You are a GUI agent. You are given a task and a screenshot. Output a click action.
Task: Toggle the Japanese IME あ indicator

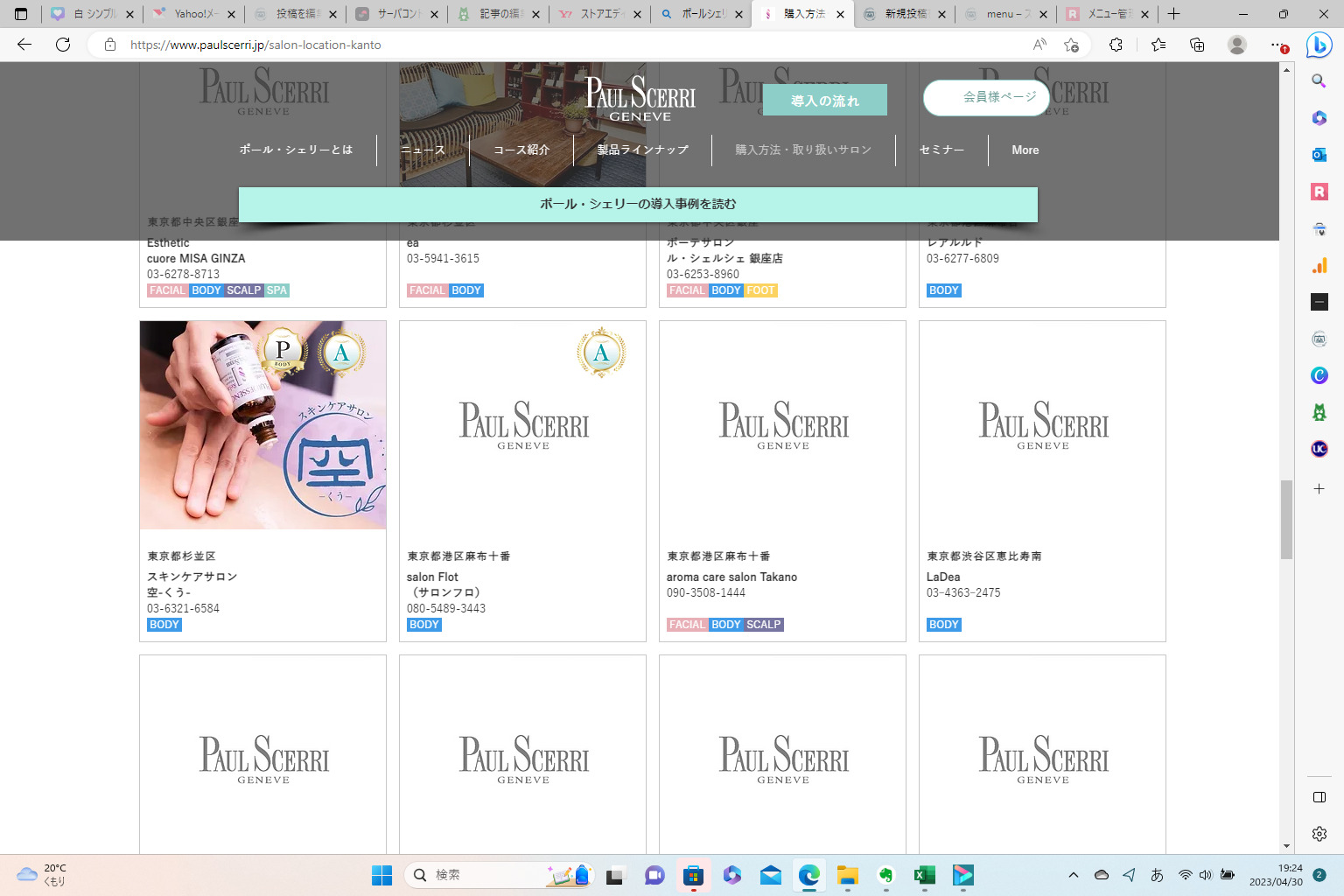tap(1157, 875)
